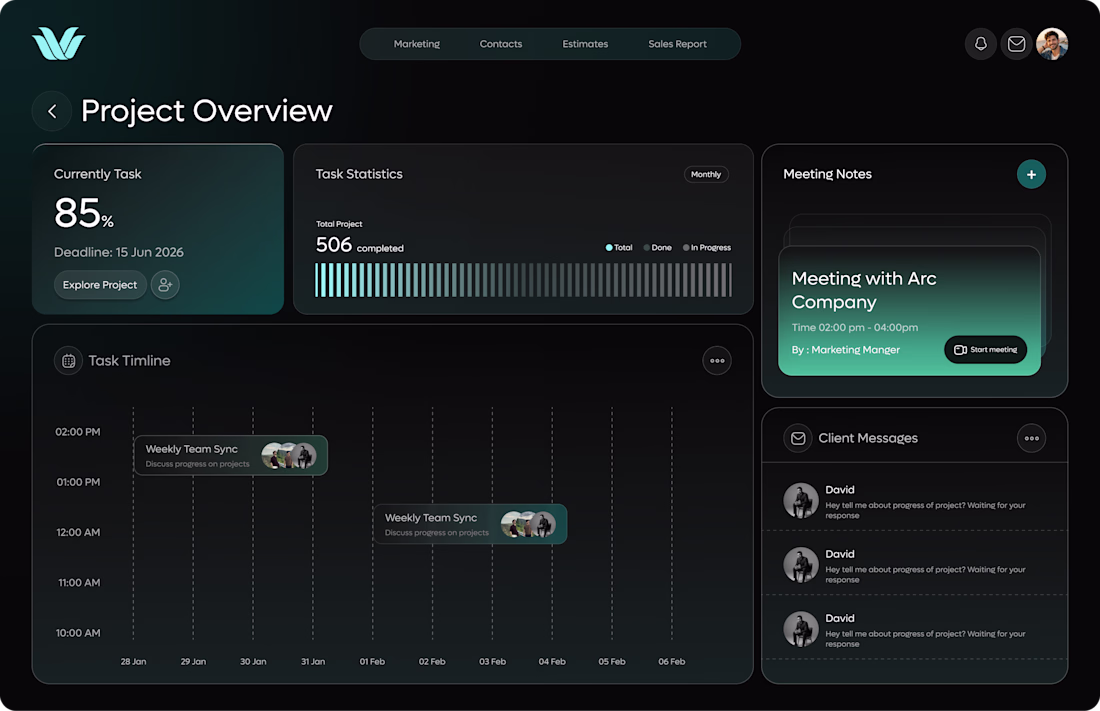Viewport: 1100px width, 711px height.
Task: Select the 30 Jan date label
Action: 253,661
